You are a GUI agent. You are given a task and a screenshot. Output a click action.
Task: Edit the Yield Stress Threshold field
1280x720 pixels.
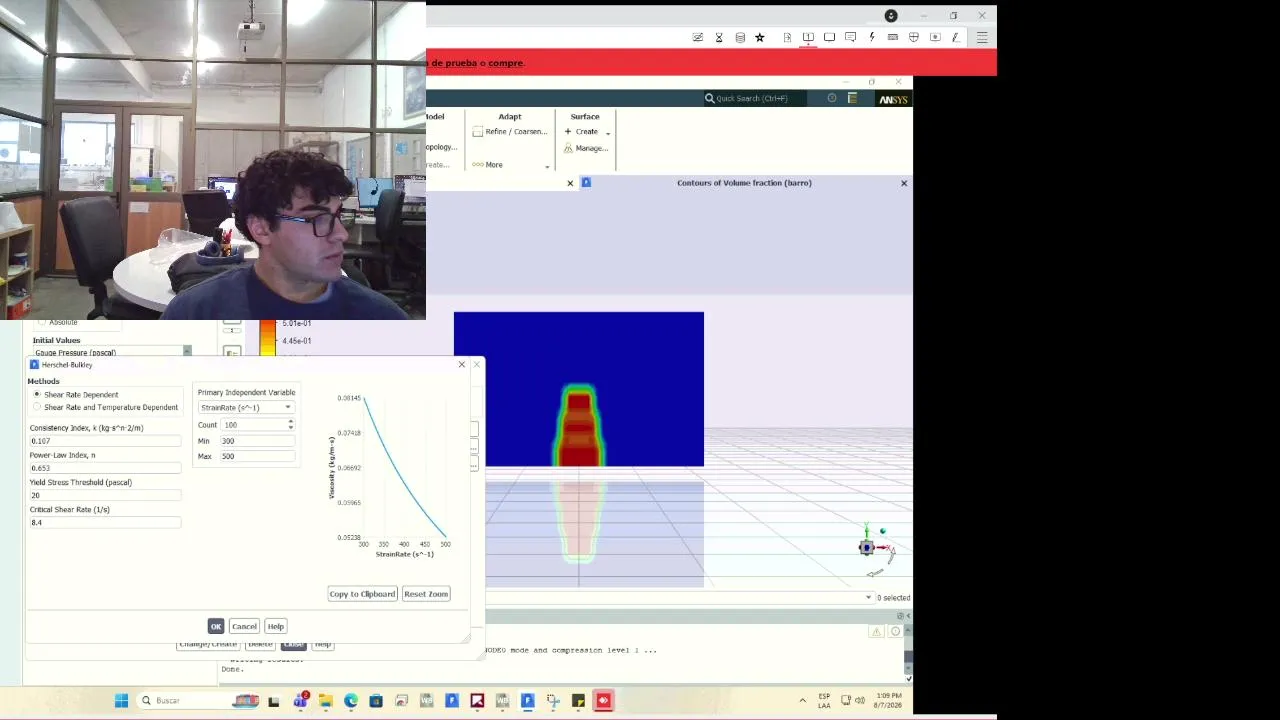(105, 495)
